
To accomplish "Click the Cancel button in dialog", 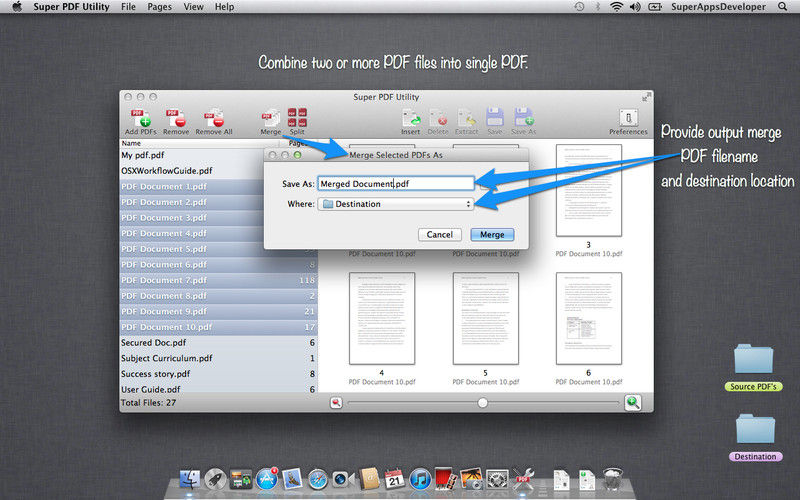I will click(x=440, y=235).
